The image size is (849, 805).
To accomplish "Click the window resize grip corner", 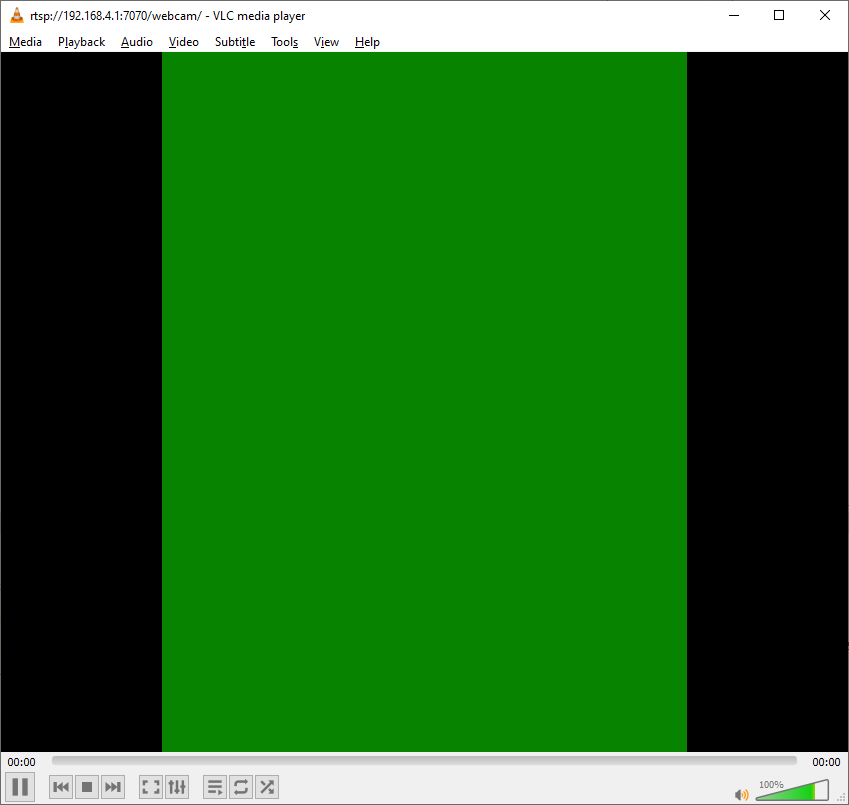I will [x=841, y=797].
